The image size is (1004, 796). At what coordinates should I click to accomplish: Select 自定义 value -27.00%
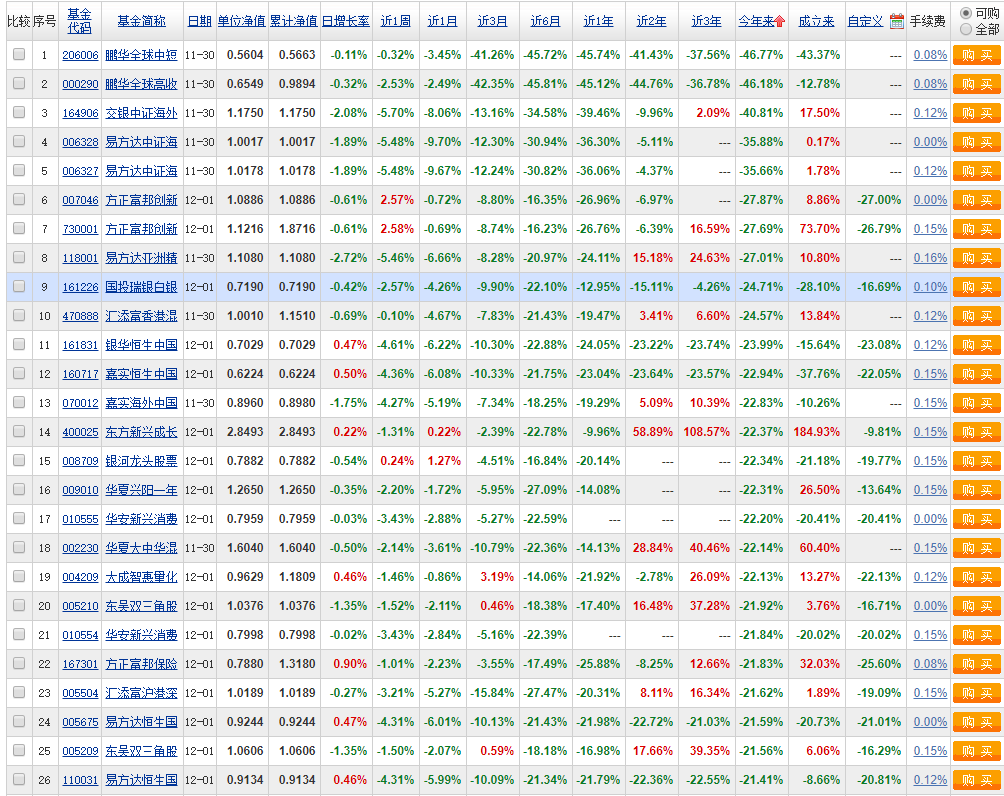pos(879,200)
